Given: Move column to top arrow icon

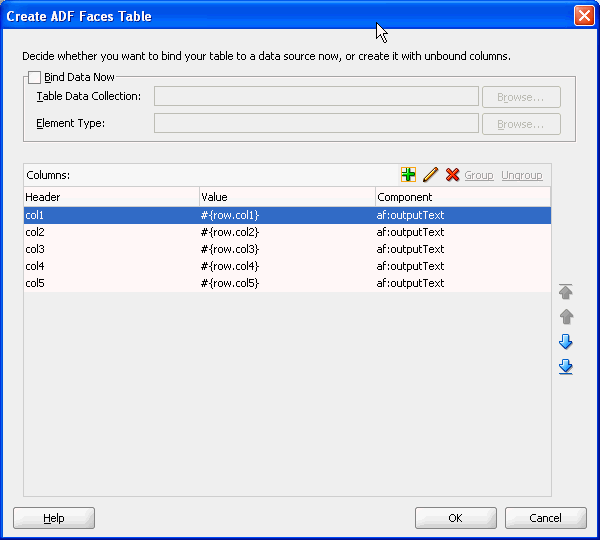Looking at the screenshot, I should [x=566, y=292].
